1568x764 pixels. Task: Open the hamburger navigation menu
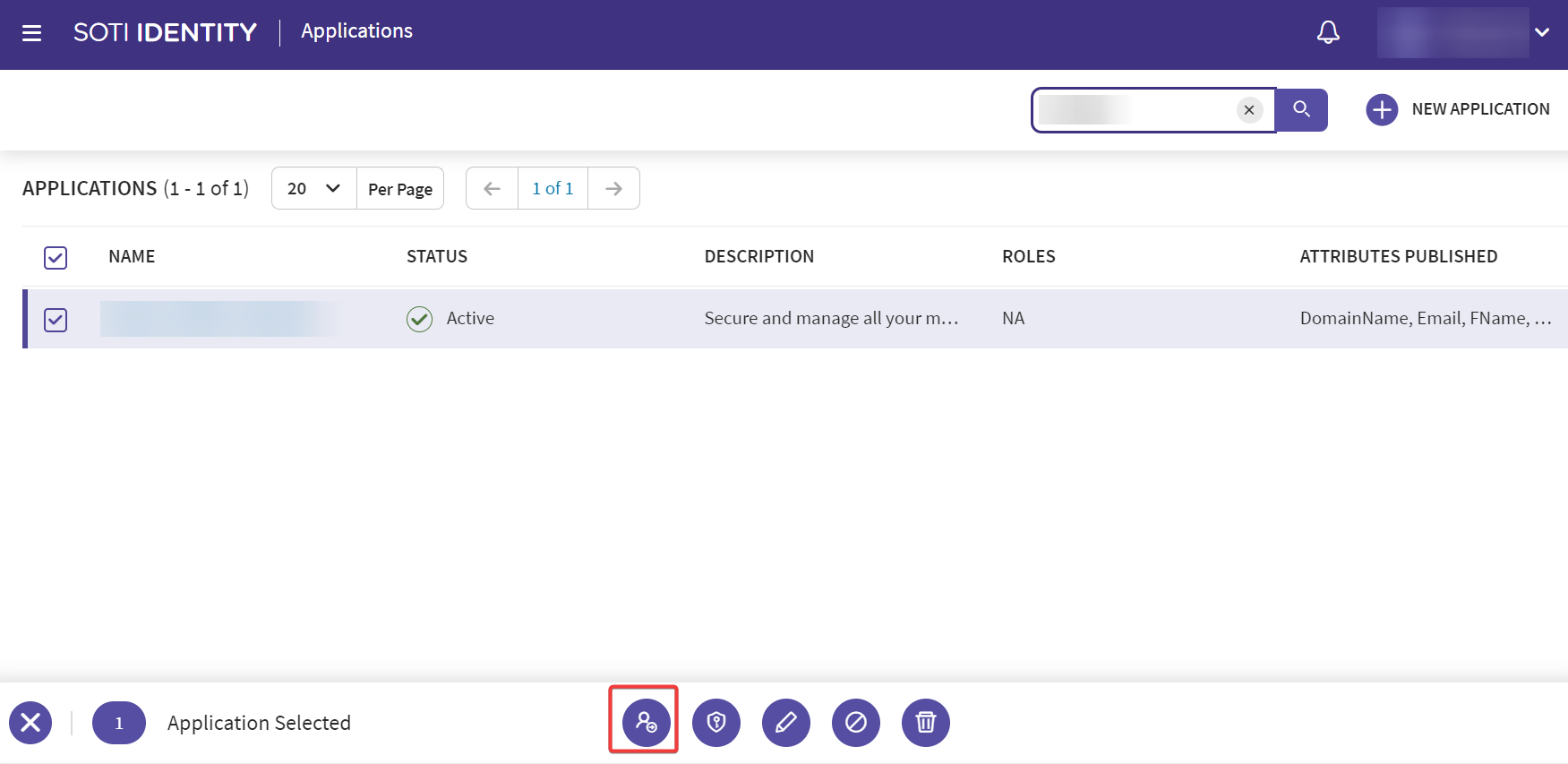(32, 33)
